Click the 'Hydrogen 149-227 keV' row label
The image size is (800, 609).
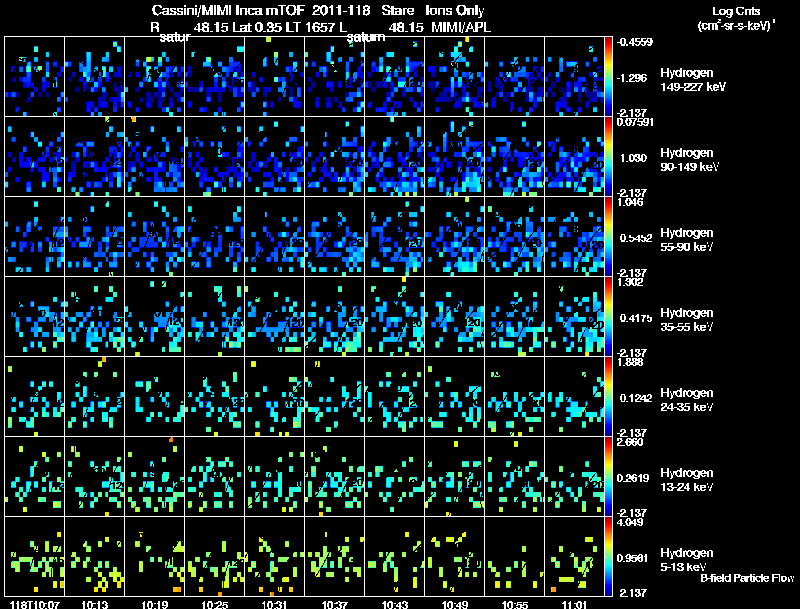[x=692, y=80]
